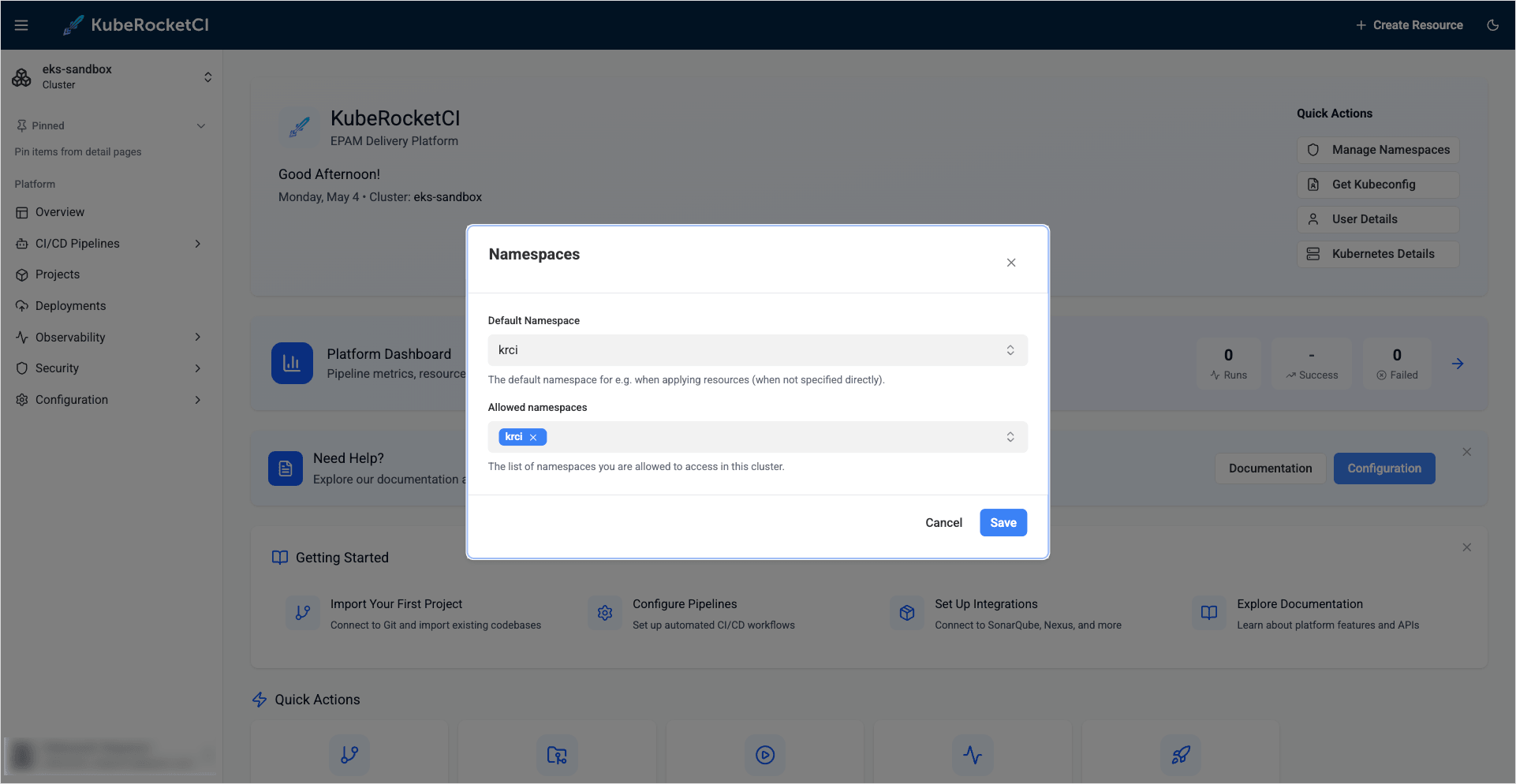Click Create Resource button

pos(1409,25)
